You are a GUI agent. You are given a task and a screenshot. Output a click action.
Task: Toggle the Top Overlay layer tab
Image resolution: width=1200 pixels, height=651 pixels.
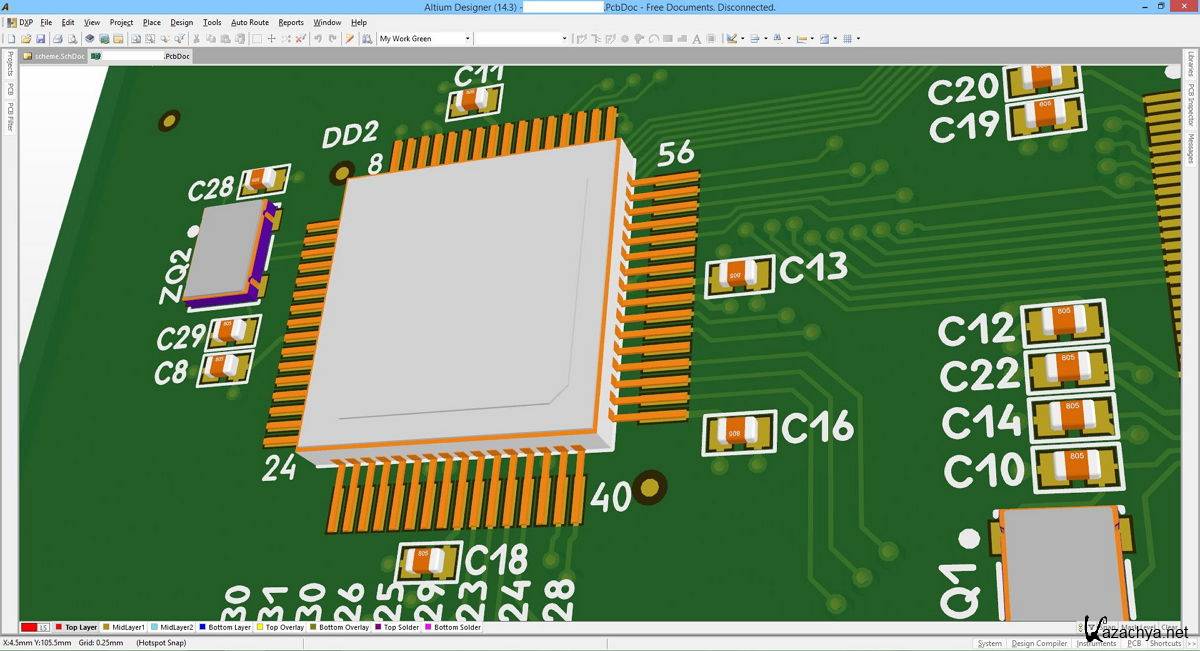[285, 627]
